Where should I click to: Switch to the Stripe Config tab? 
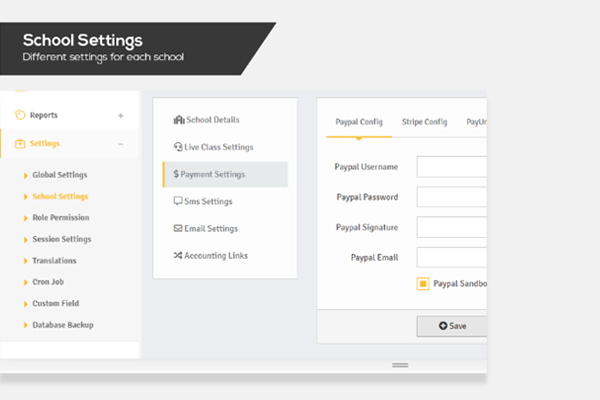click(x=424, y=121)
